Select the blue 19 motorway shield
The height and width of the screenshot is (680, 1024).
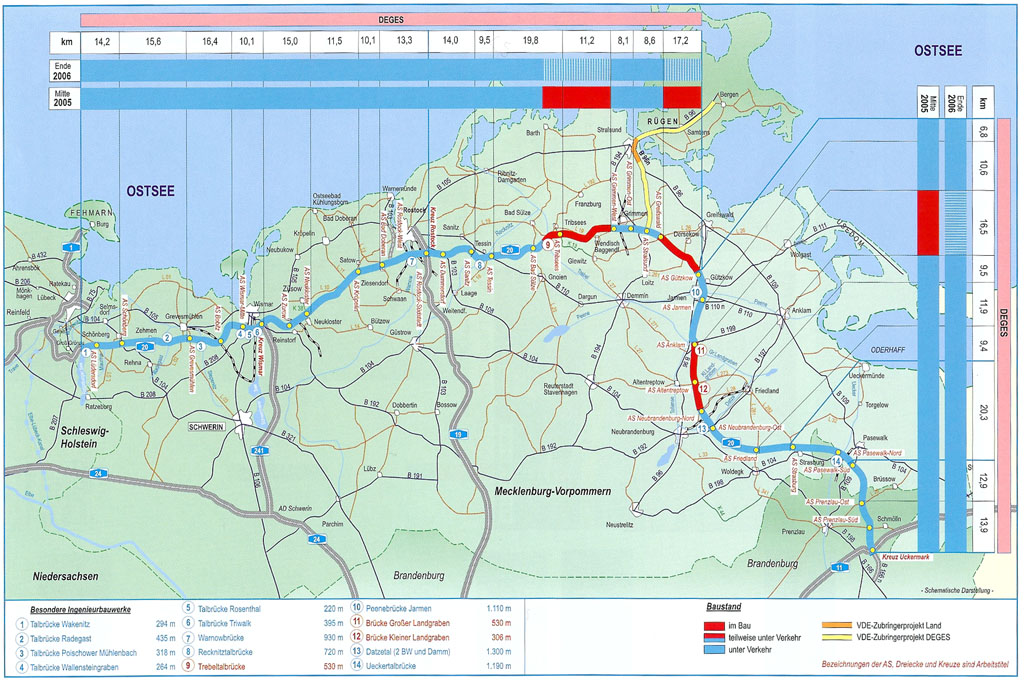tap(458, 435)
